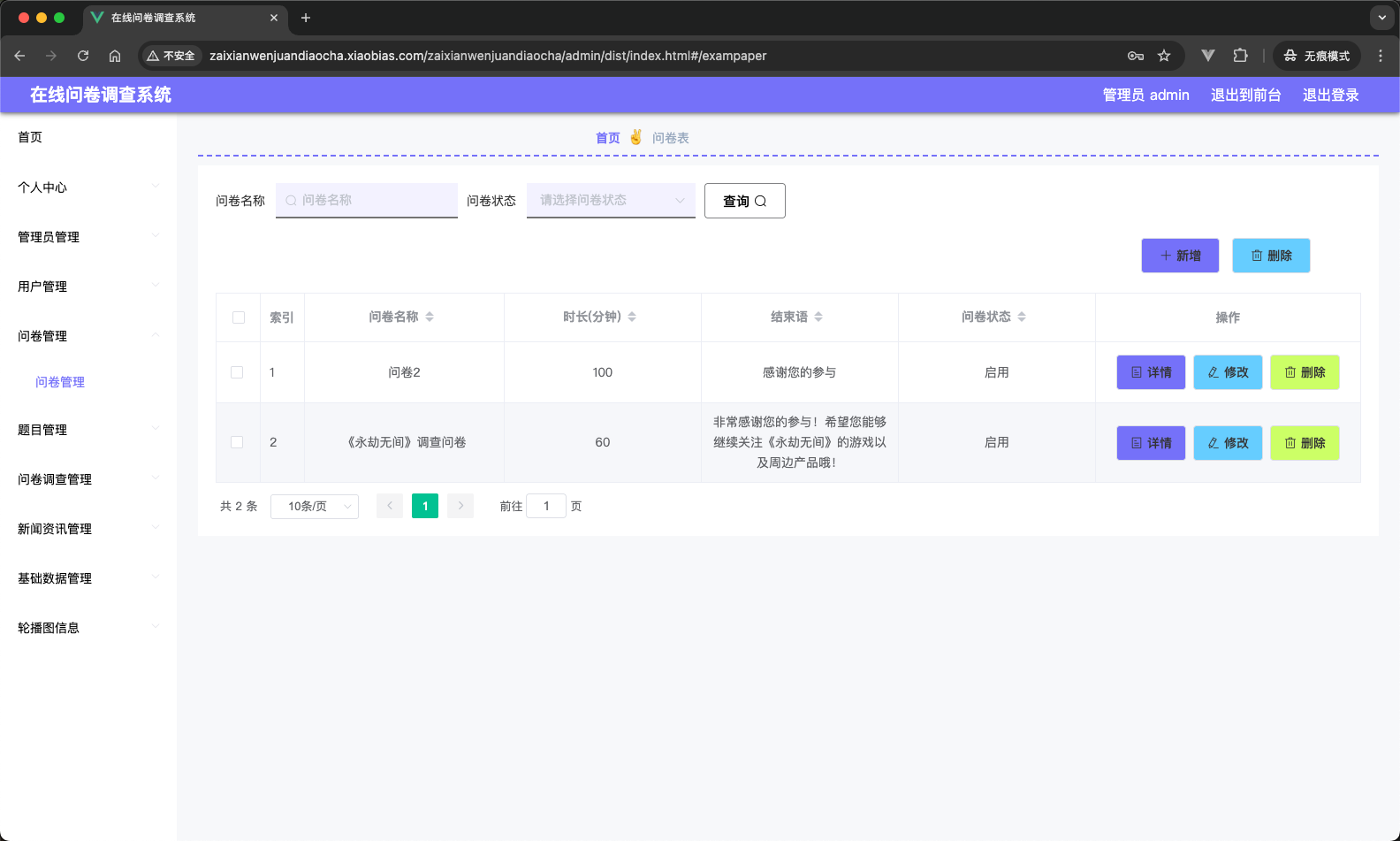This screenshot has width=1400, height=841.
Task: Bookmark page with star icon
Action: [x=1164, y=56]
